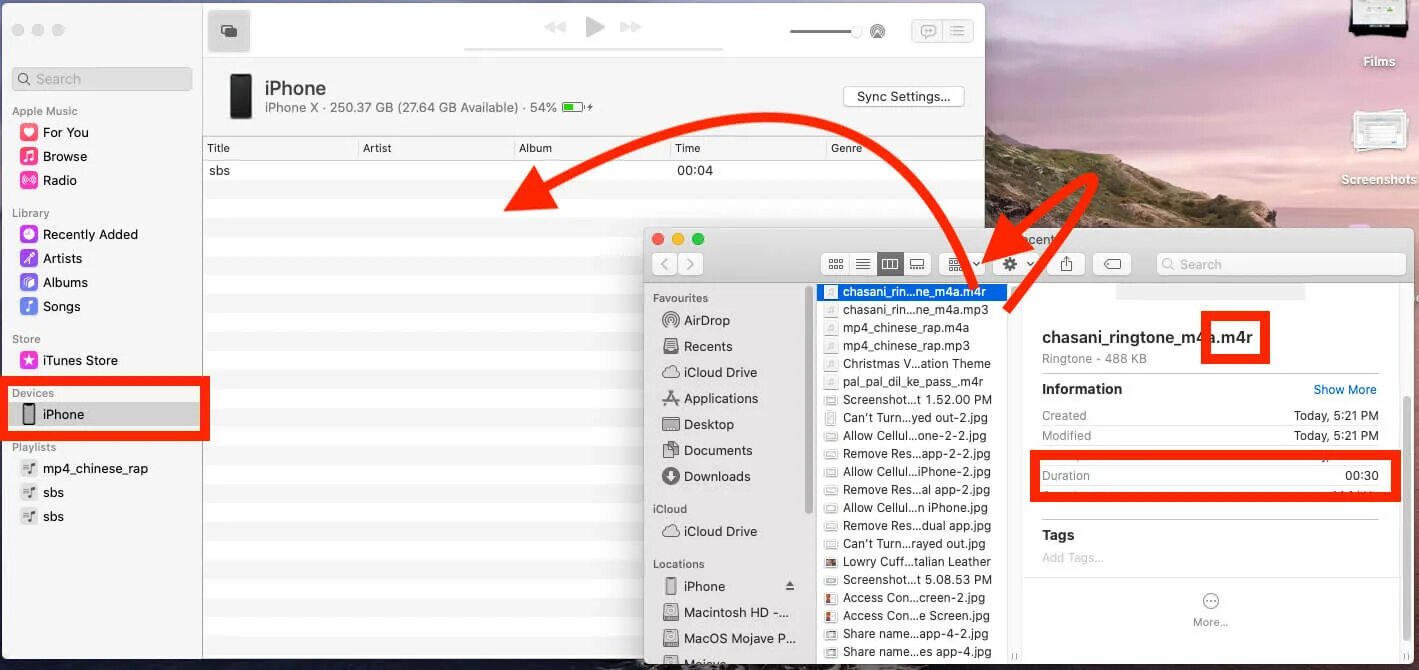Image resolution: width=1419 pixels, height=670 pixels.
Task: Select pal_pal_dil_ke_pass_.m4r file
Action: click(913, 382)
